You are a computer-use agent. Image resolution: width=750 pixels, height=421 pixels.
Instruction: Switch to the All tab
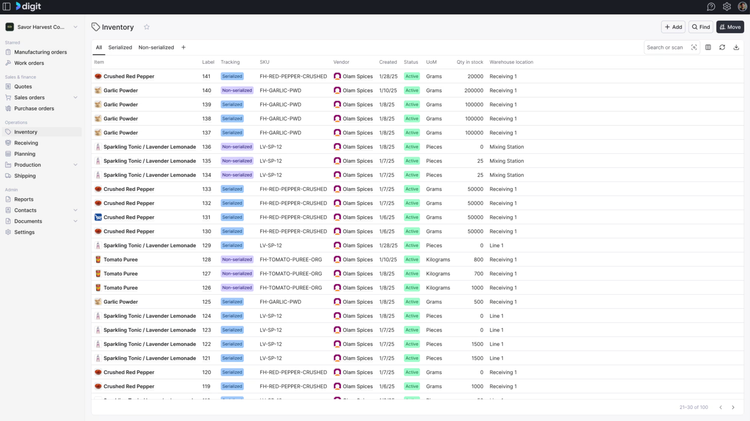[x=99, y=47]
